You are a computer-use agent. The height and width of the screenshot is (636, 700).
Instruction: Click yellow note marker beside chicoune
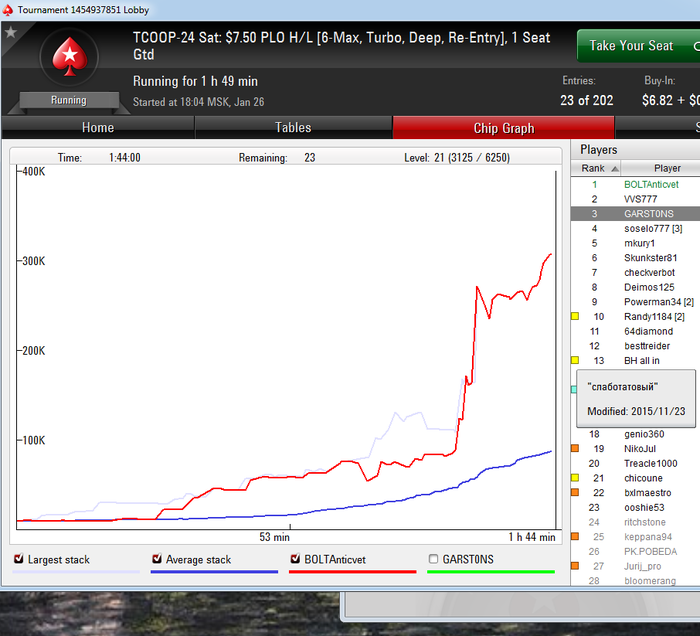point(575,478)
